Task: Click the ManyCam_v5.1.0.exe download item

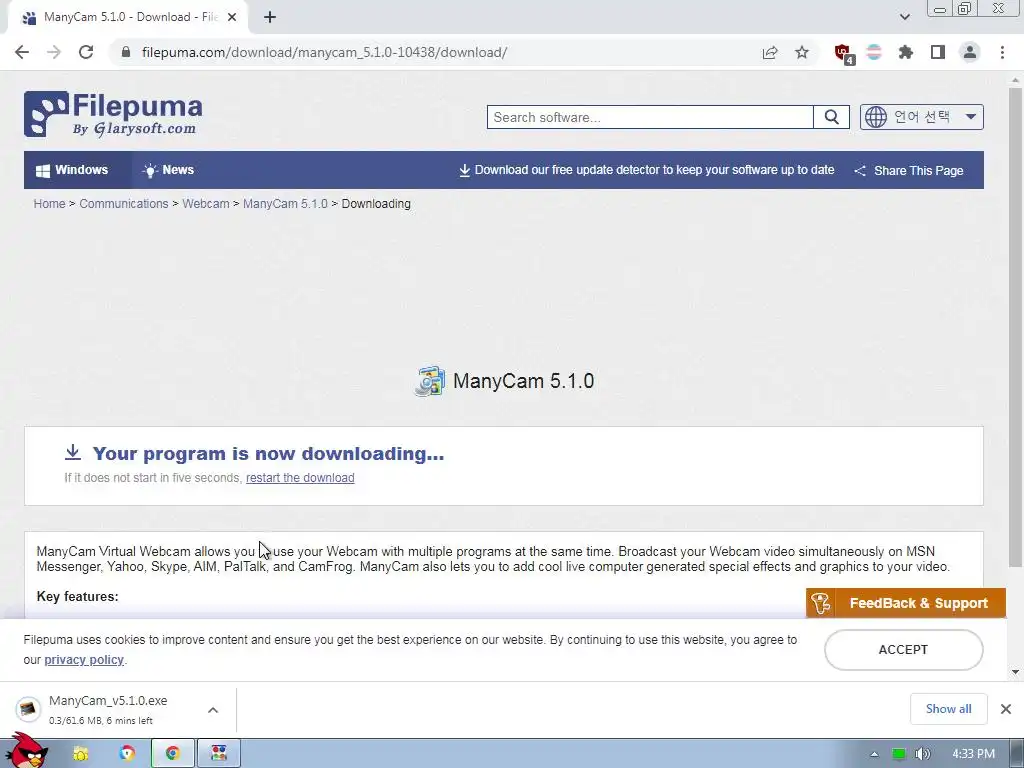Action: 108,709
